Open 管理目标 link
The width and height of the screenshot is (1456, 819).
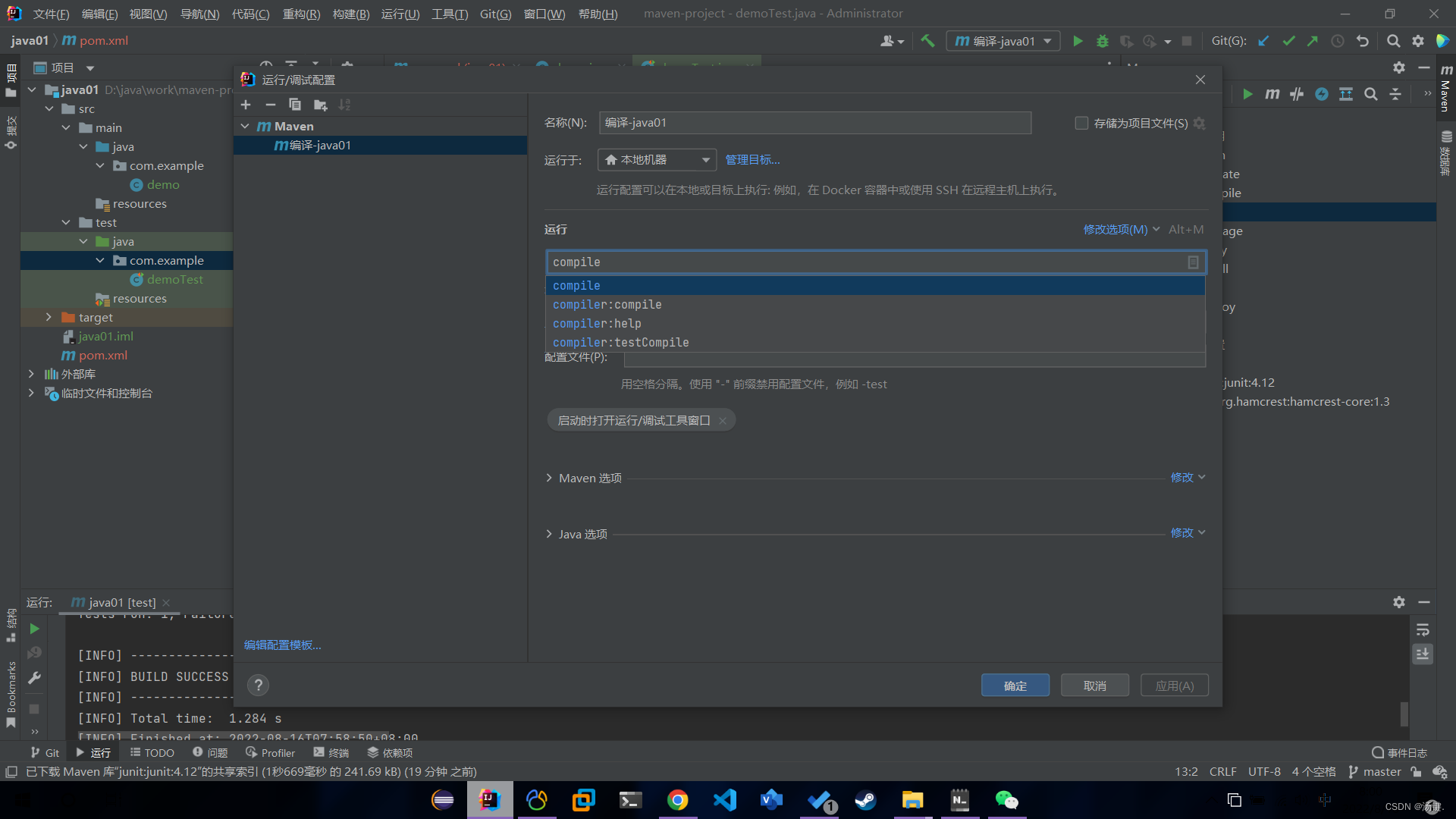click(752, 160)
